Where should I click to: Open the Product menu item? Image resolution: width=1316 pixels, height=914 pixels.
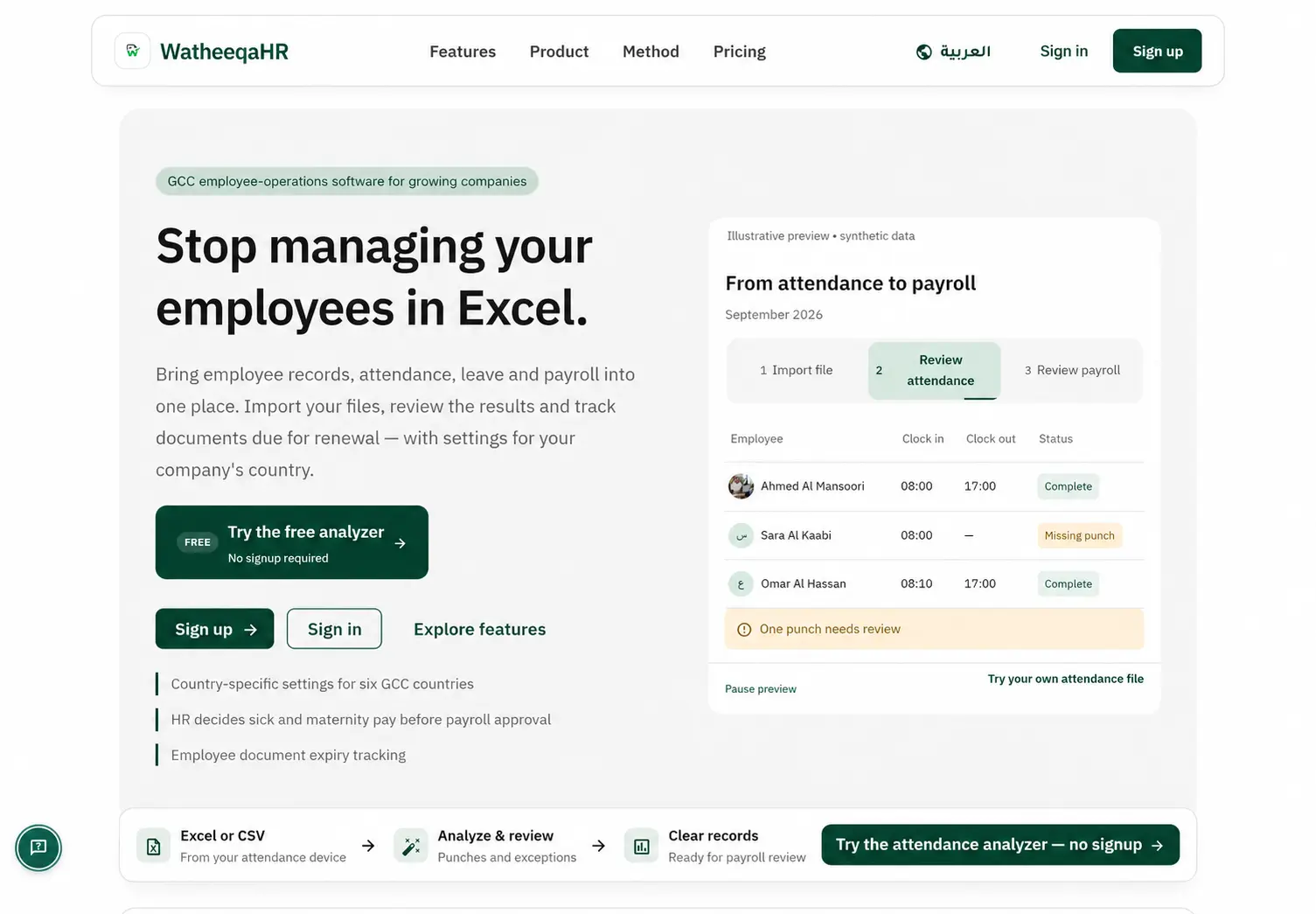point(559,52)
